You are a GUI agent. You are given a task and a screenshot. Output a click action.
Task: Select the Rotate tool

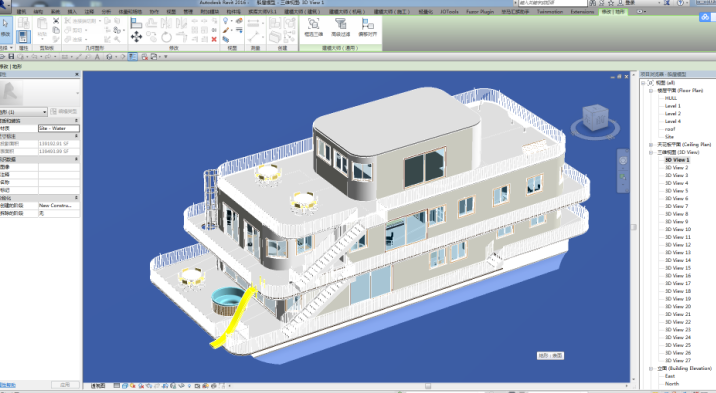pyautogui.click(x=166, y=37)
